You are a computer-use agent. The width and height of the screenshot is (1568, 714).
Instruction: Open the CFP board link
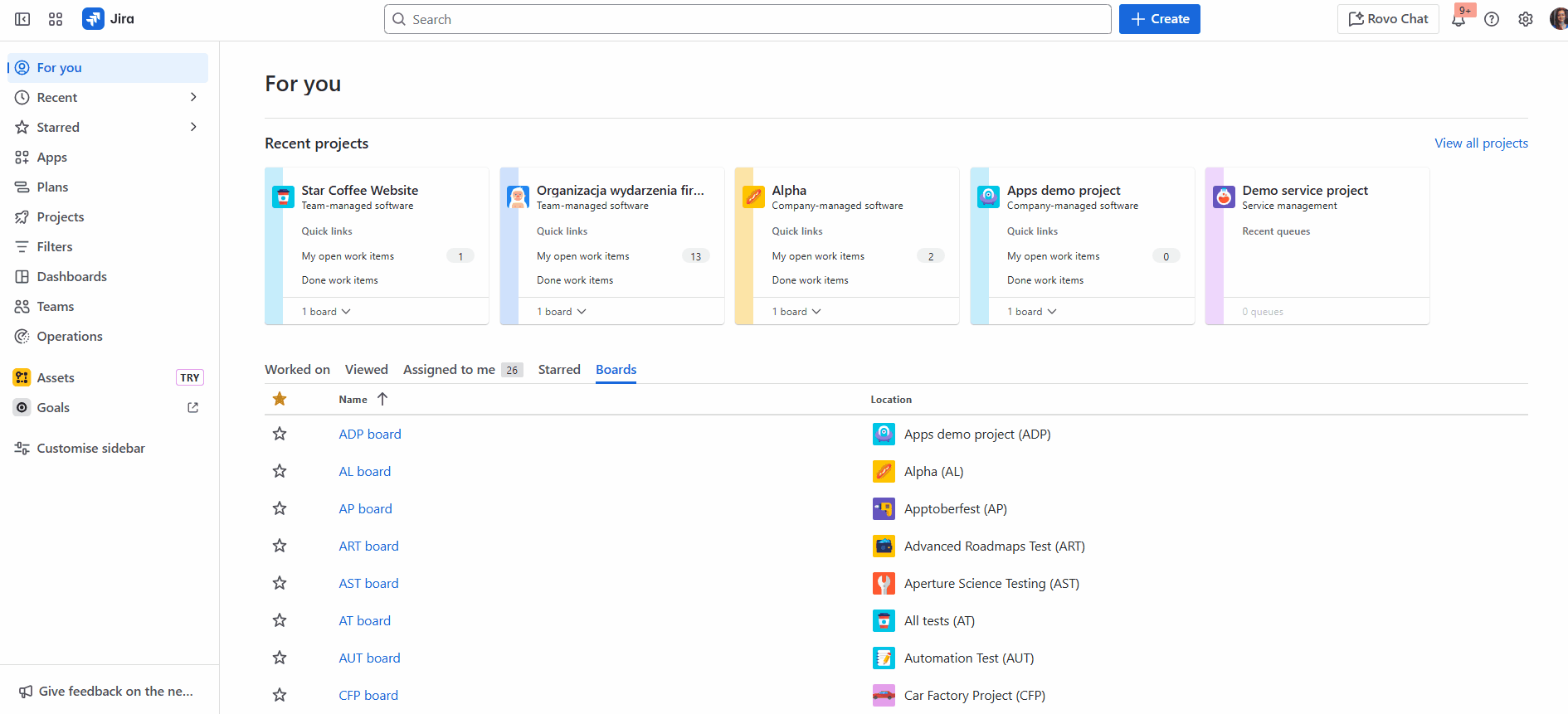(368, 695)
